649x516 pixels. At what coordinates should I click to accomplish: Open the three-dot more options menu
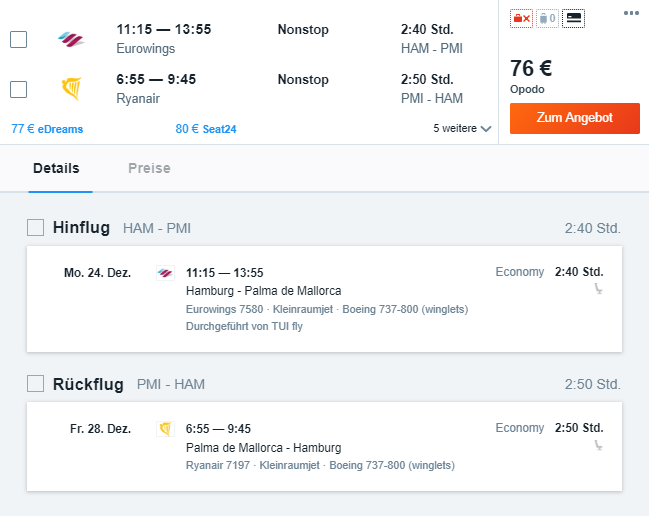click(631, 13)
